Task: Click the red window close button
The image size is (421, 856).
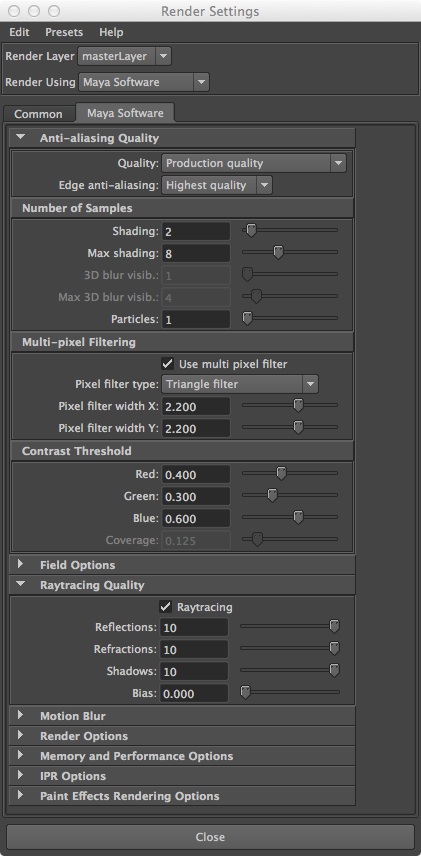Action: [14, 11]
